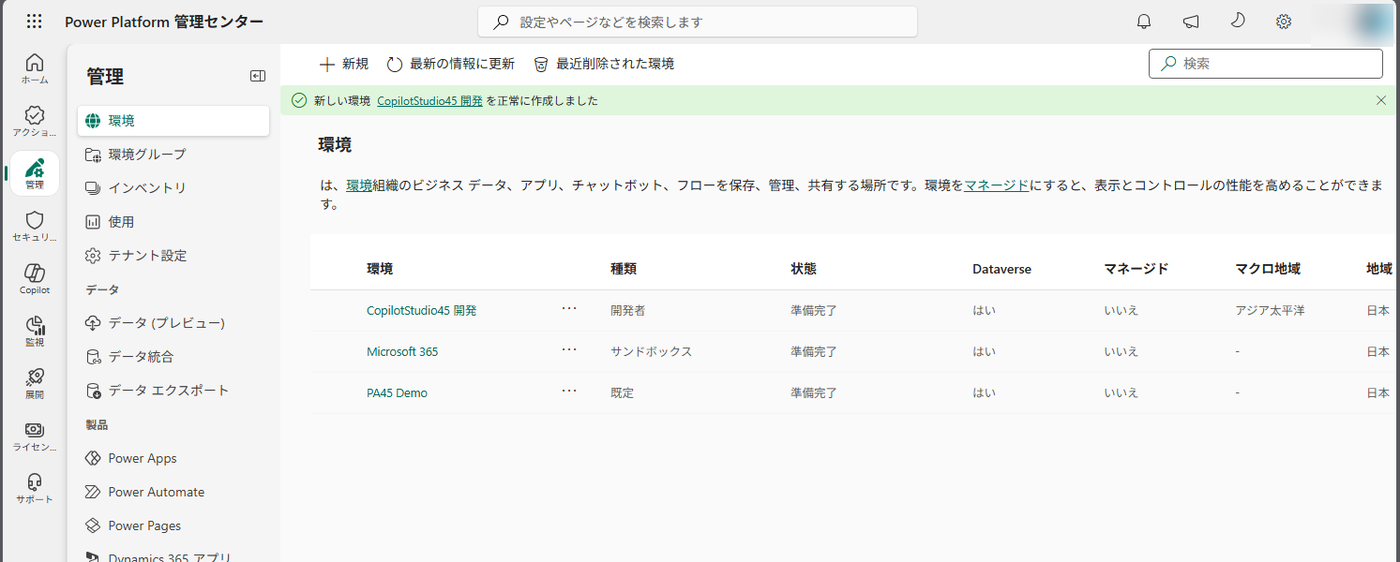Viewport: 1400px width, 562px height.
Task: Click the 環境 link in description
Action: pyautogui.click(x=359, y=185)
